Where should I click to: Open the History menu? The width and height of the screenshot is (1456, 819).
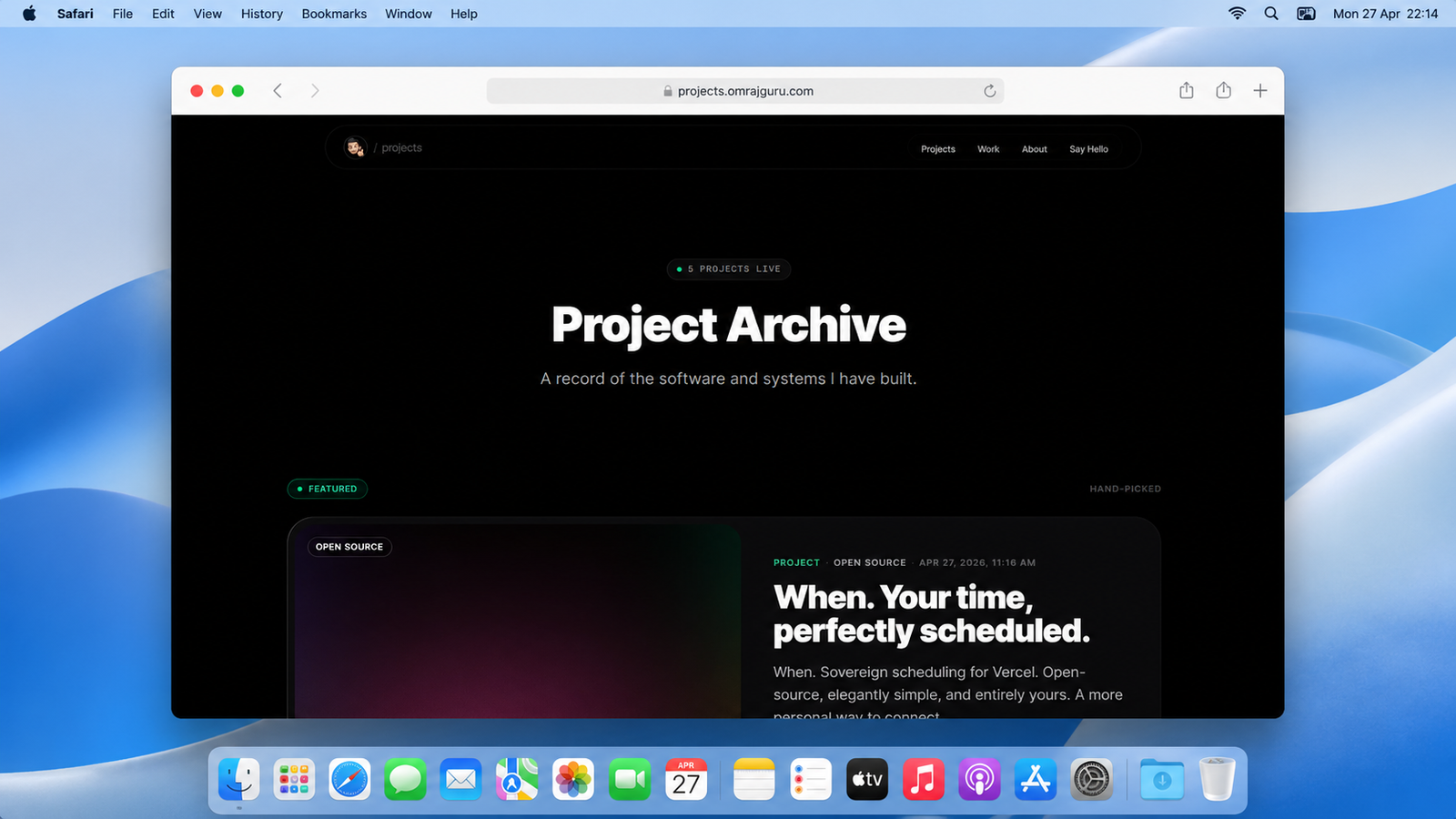coord(262,14)
